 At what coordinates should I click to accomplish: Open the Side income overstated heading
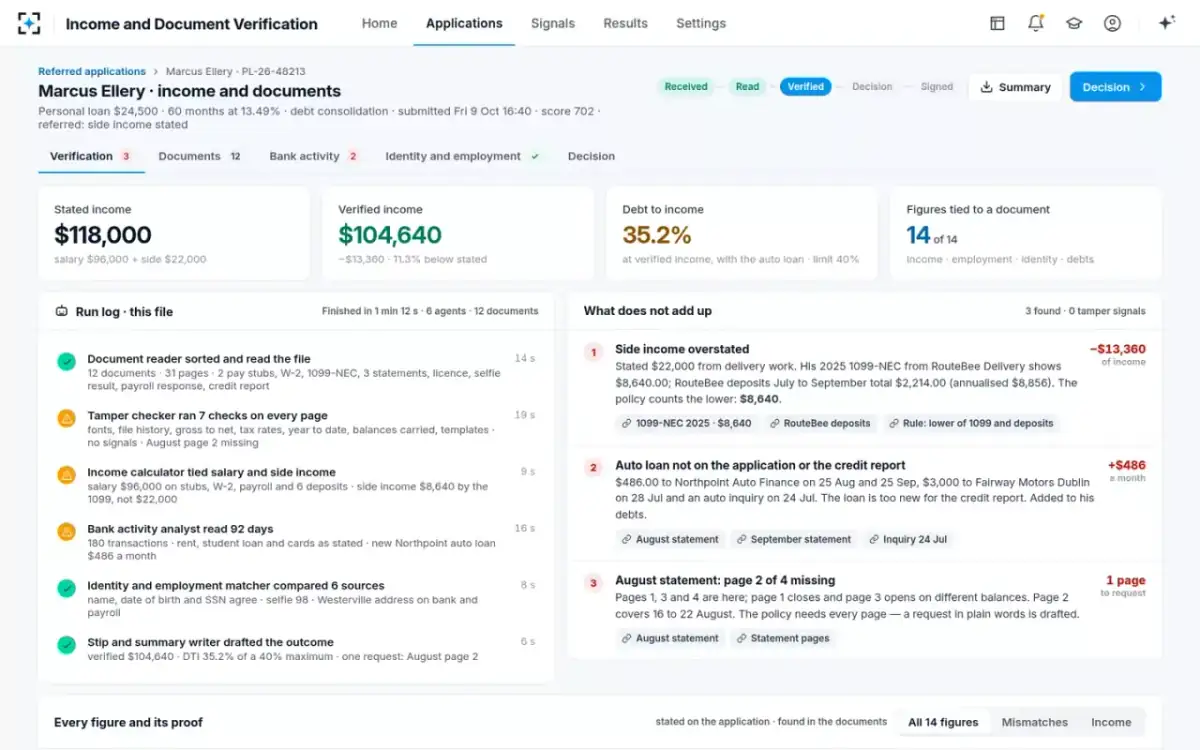(x=682, y=349)
